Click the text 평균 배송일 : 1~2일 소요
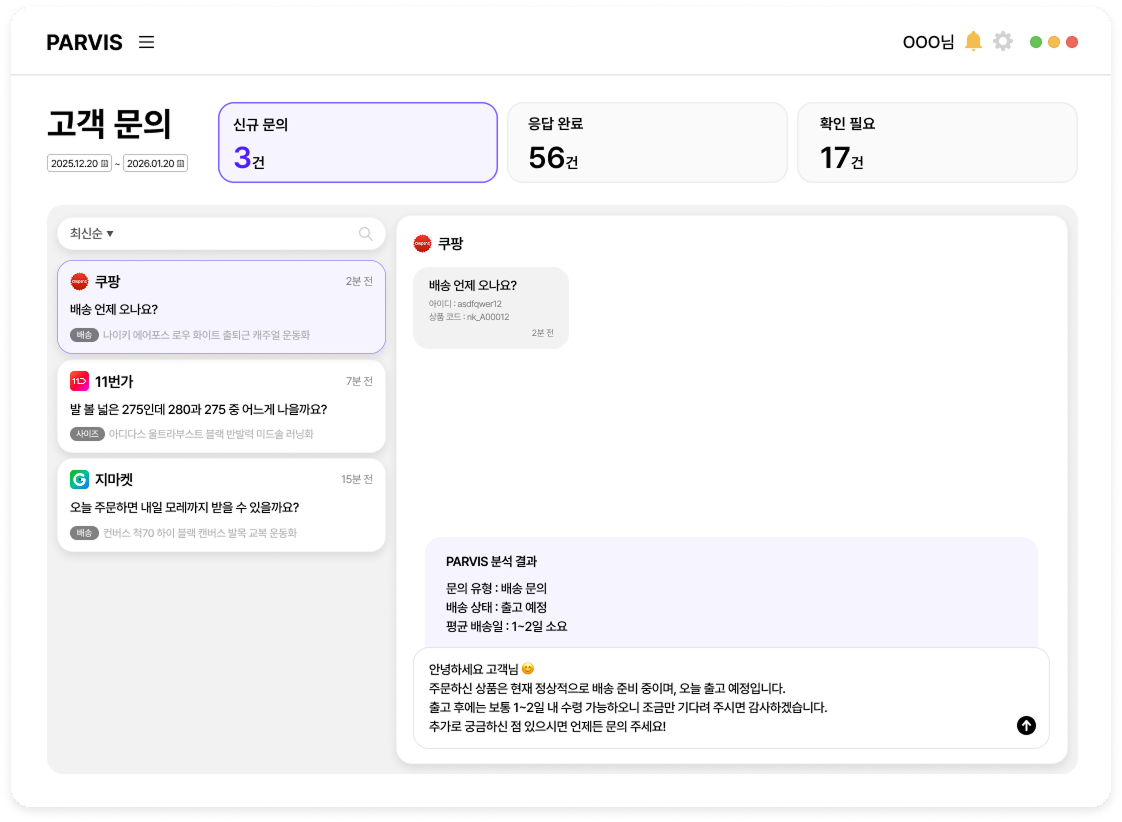This screenshot has height=822, width=1122. (507, 627)
